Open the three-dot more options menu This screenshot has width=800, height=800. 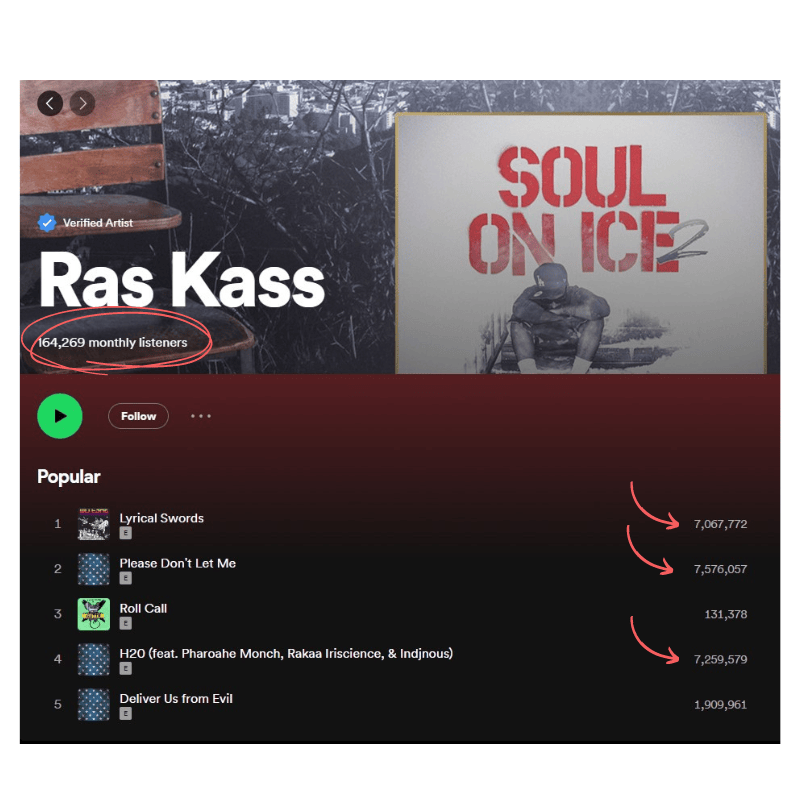point(201,416)
